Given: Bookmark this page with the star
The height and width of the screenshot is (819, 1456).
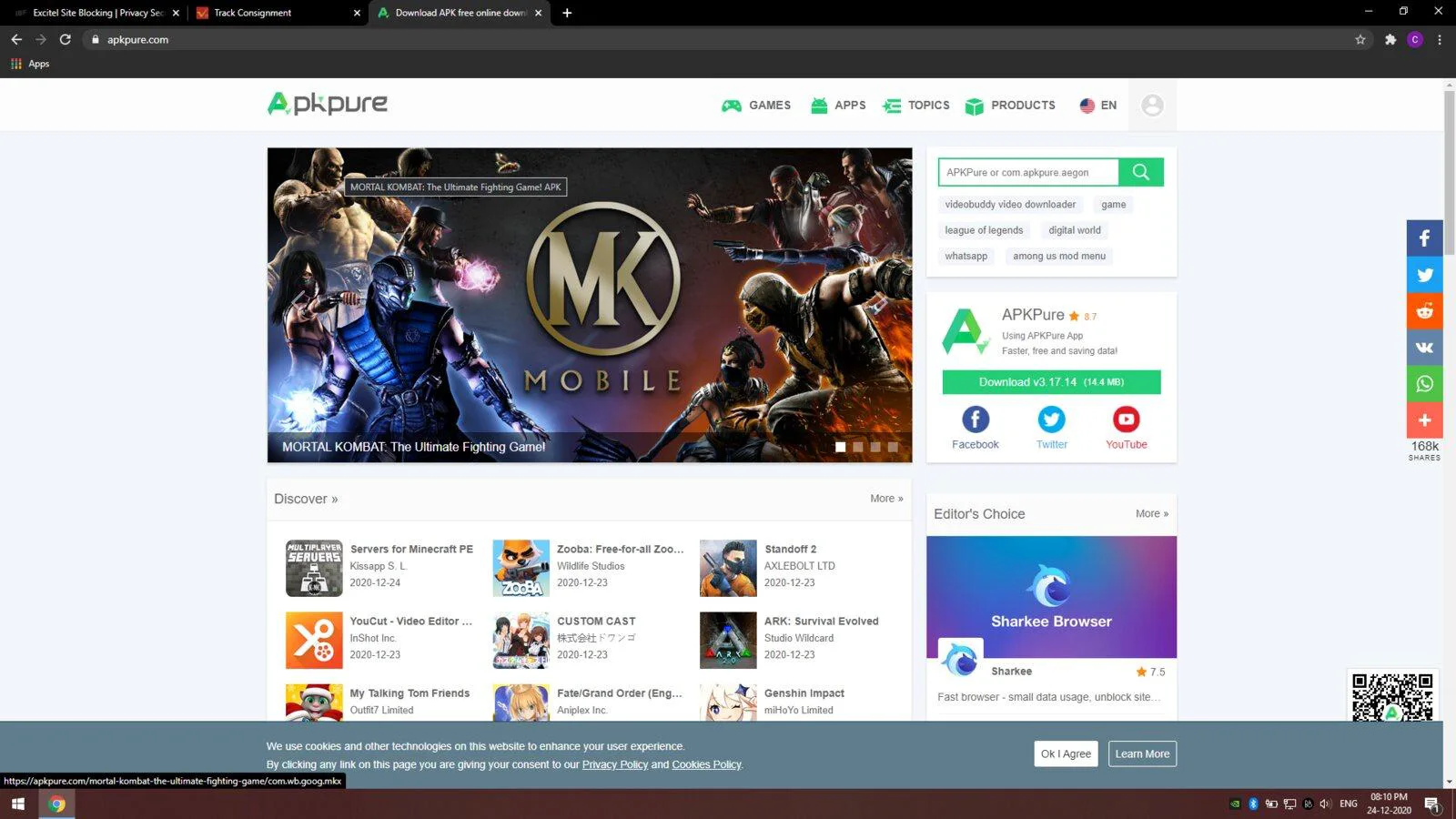Looking at the screenshot, I should (1360, 39).
